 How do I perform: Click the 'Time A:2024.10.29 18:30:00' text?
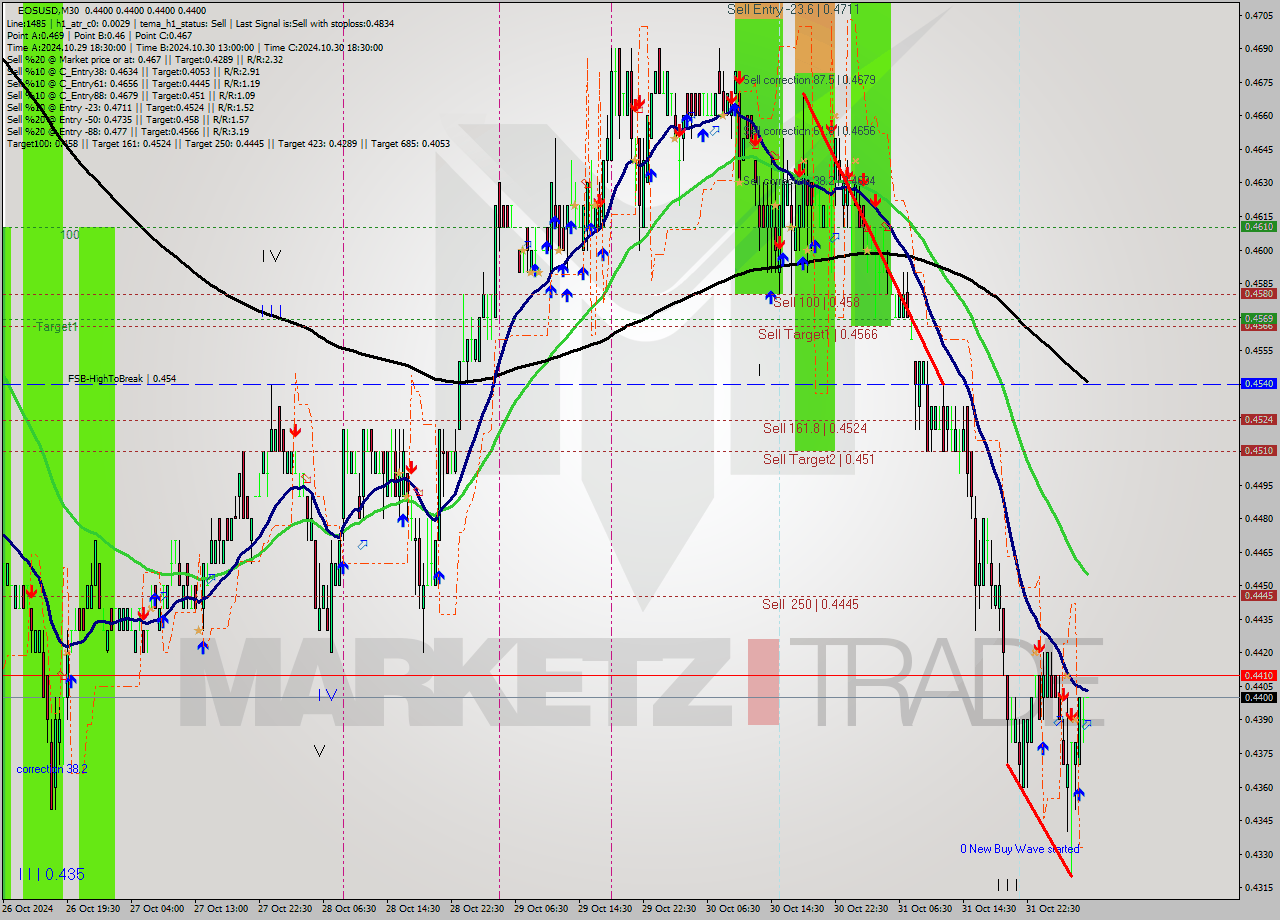pos(66,47)
